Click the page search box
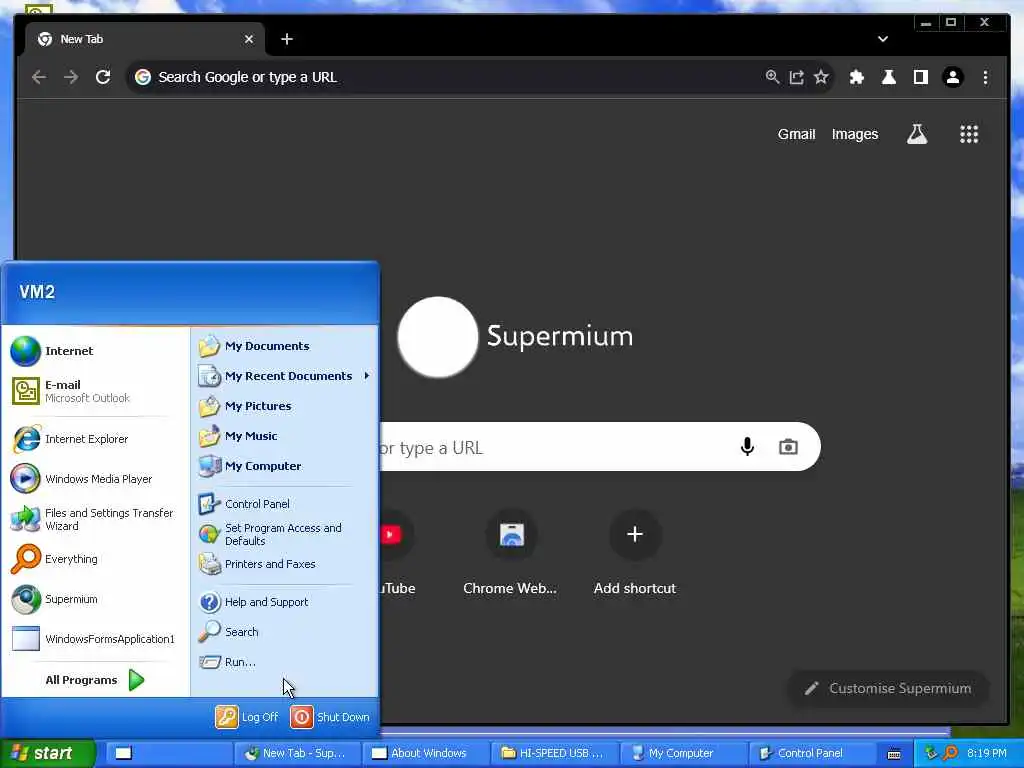1024x768 pixels. tap(598, 447)
